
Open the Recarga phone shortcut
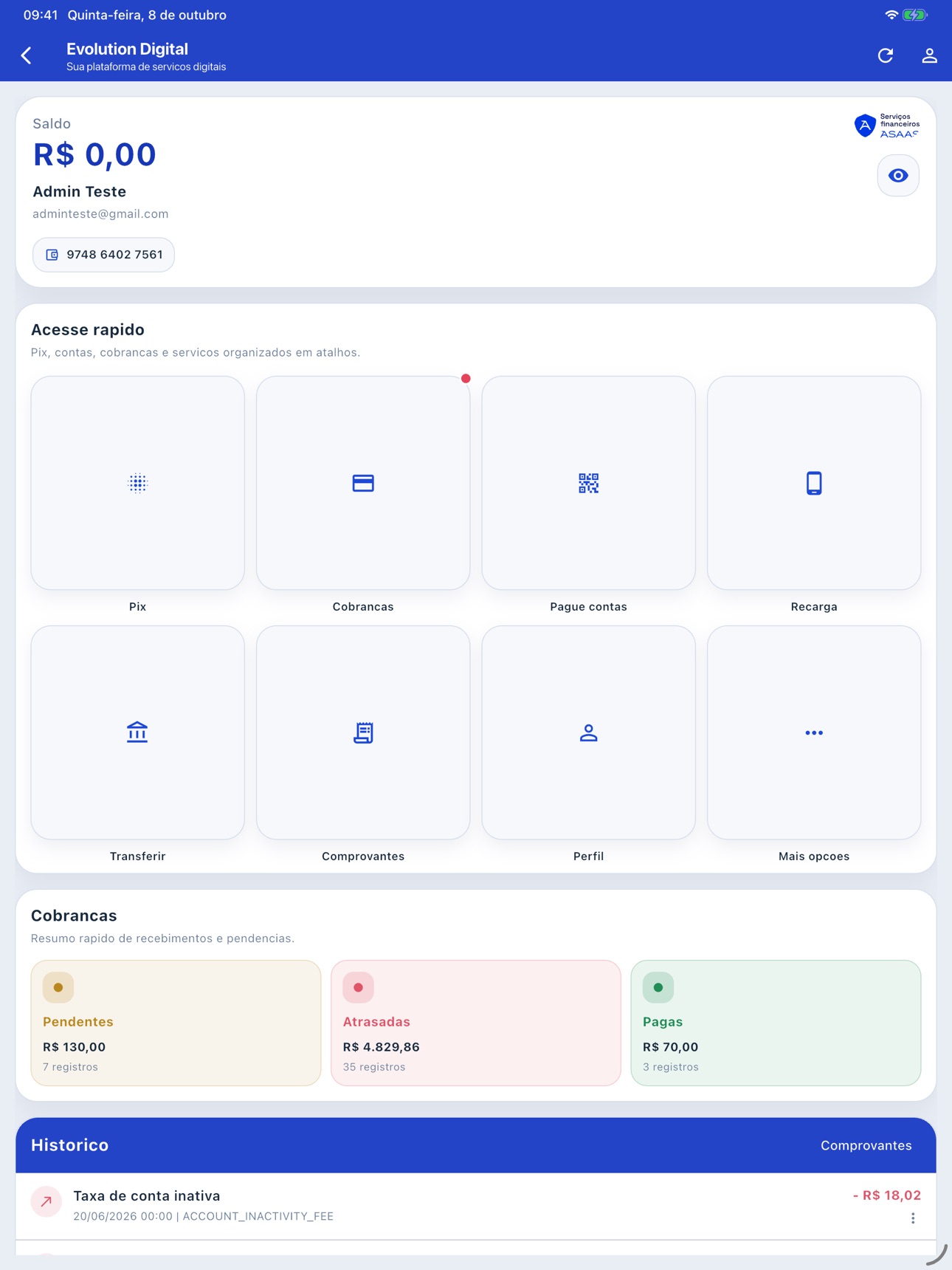814,483
